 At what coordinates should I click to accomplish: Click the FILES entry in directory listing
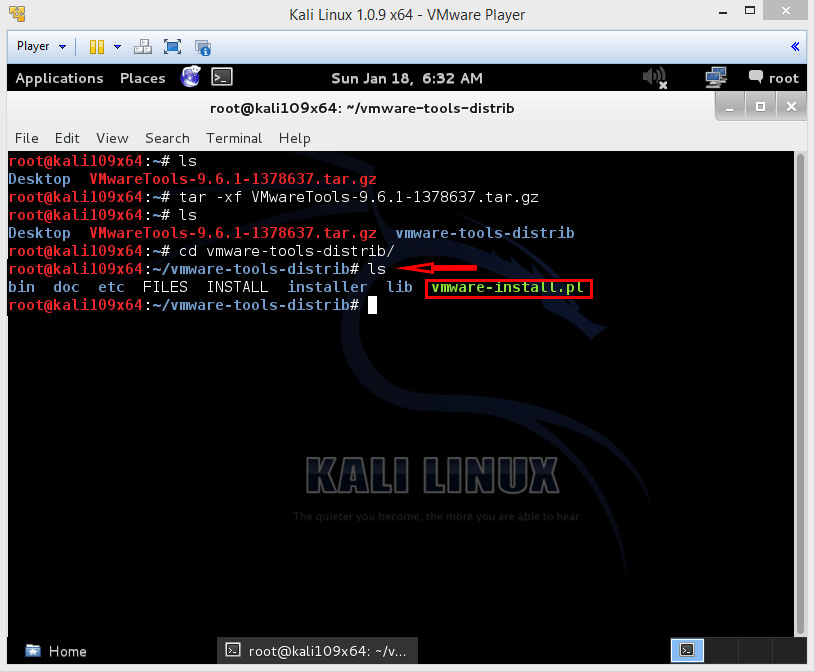click(x=165, y=287)
